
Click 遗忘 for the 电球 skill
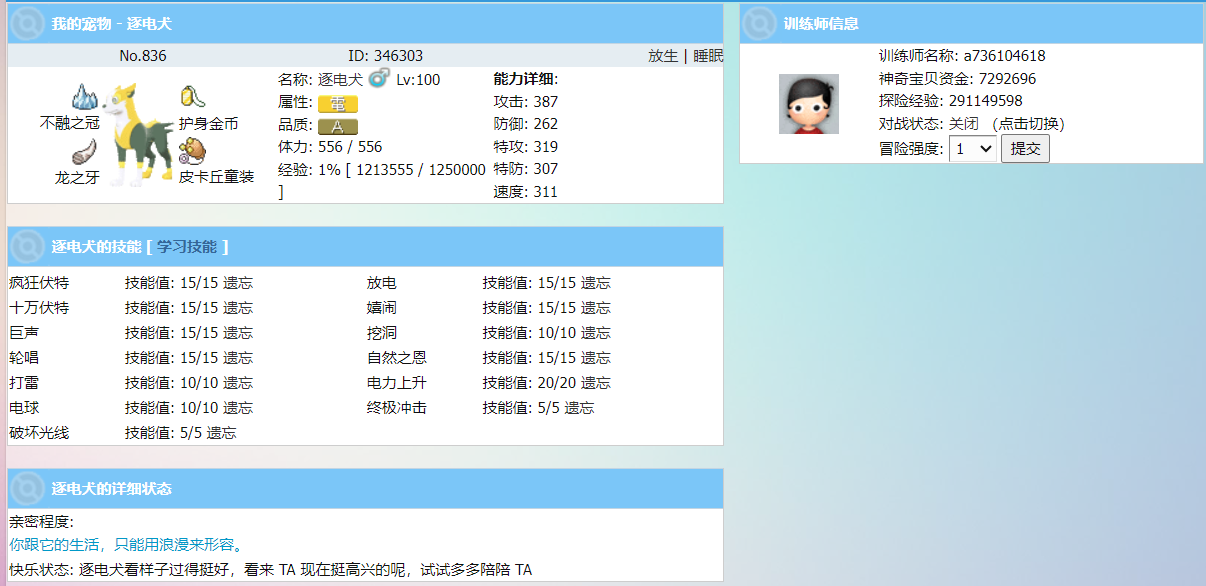[238, 408]
